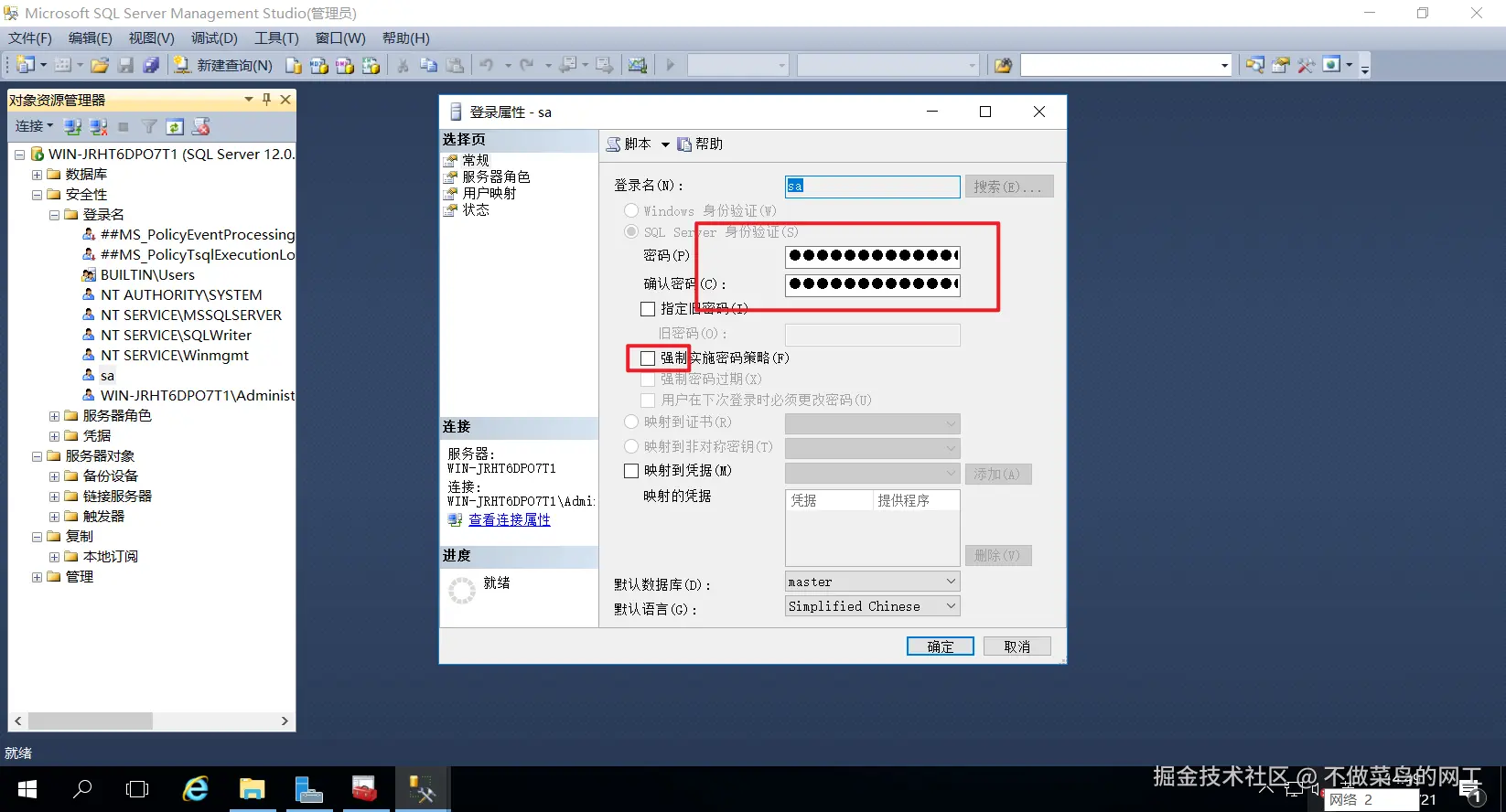The image size is (1506, 812).
Task: Click the Properties Window icon in toolbar
Action: [x=1281, y=65]
